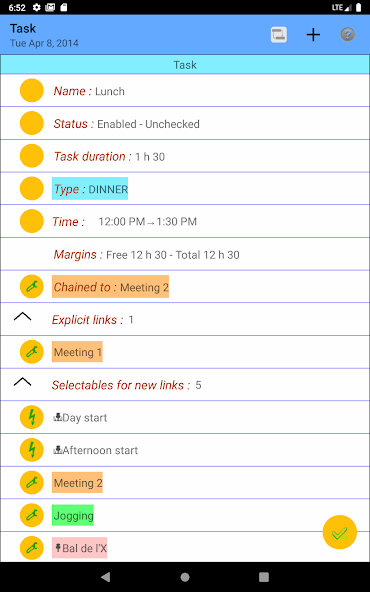Tap the Android back navigation button
Screen dimensions: 370x592
(106, 577)
